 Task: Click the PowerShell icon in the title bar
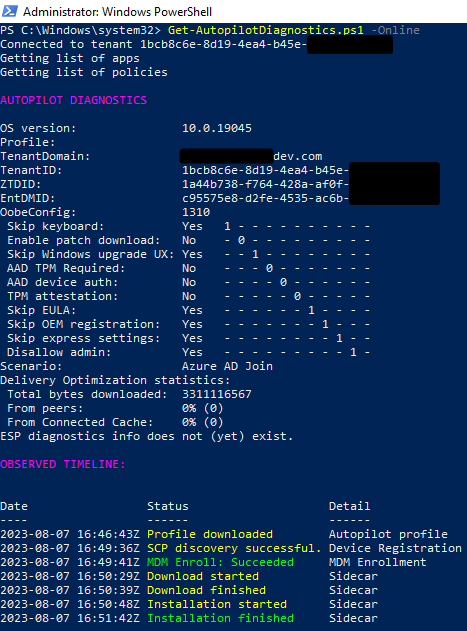click(x=10, y=11)
